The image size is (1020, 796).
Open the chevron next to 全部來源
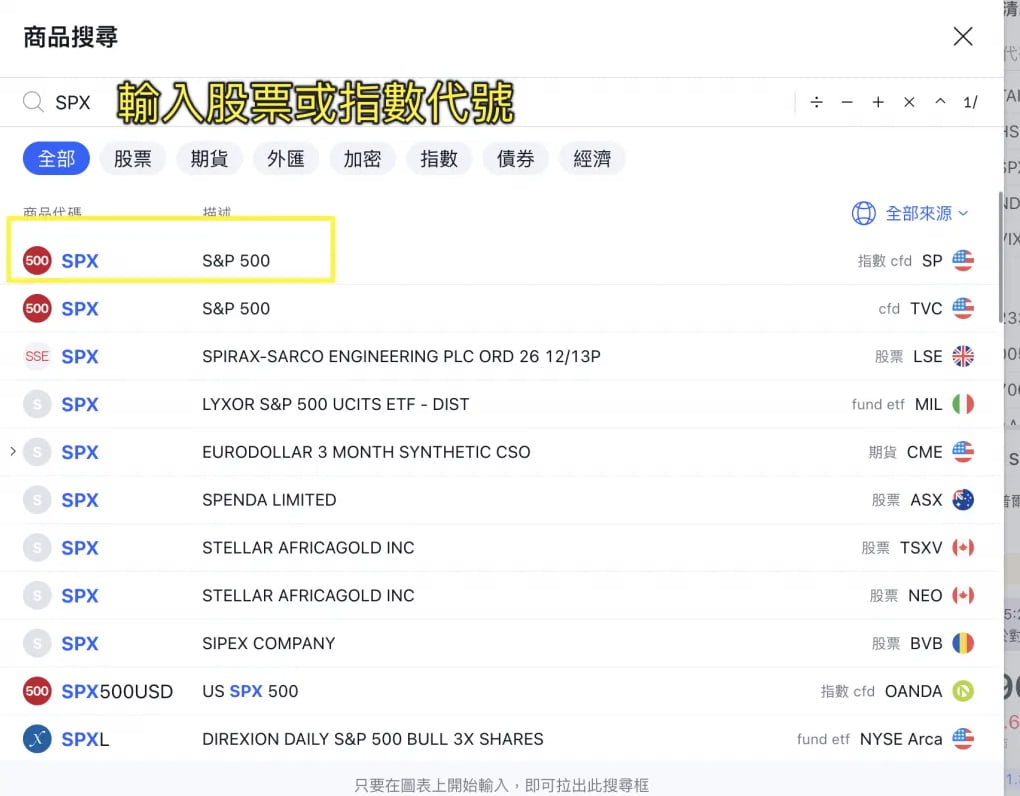pyautogui.click(x=965, y=213)
